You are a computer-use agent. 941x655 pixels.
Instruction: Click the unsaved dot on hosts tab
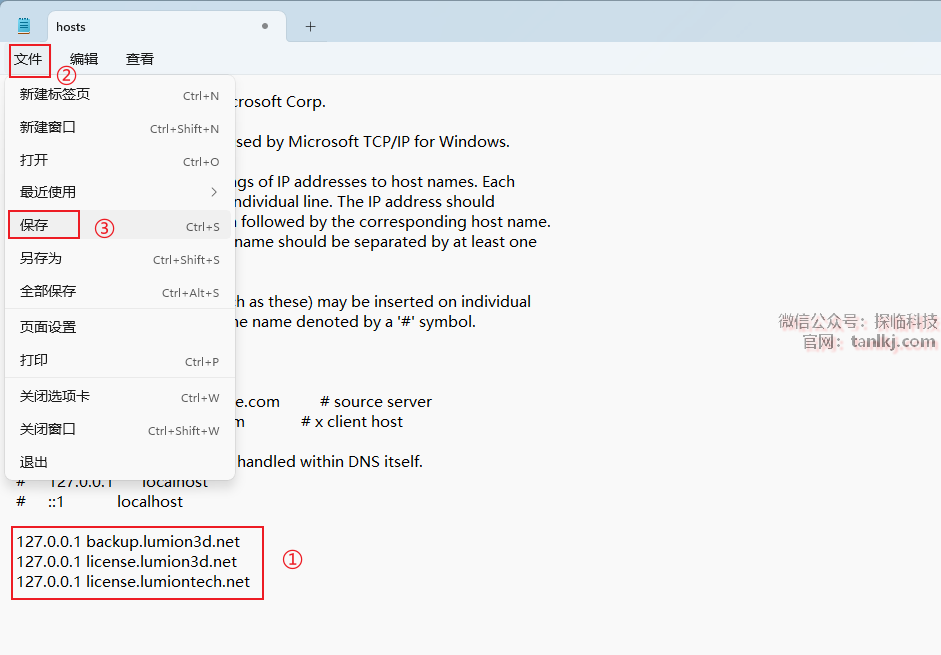(265, 27)
